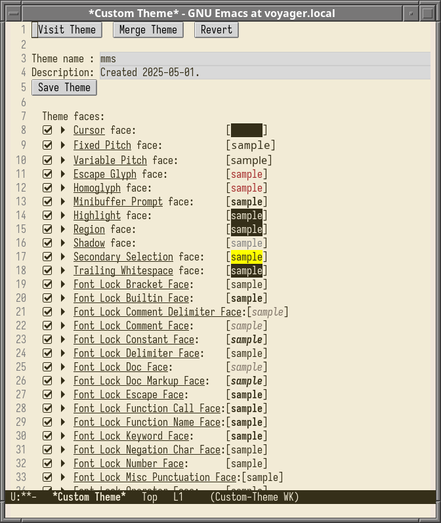Screen dimensions: 441x523
Task: Click the L1 line indicator in mode line
Action: [x=178, y=497]
